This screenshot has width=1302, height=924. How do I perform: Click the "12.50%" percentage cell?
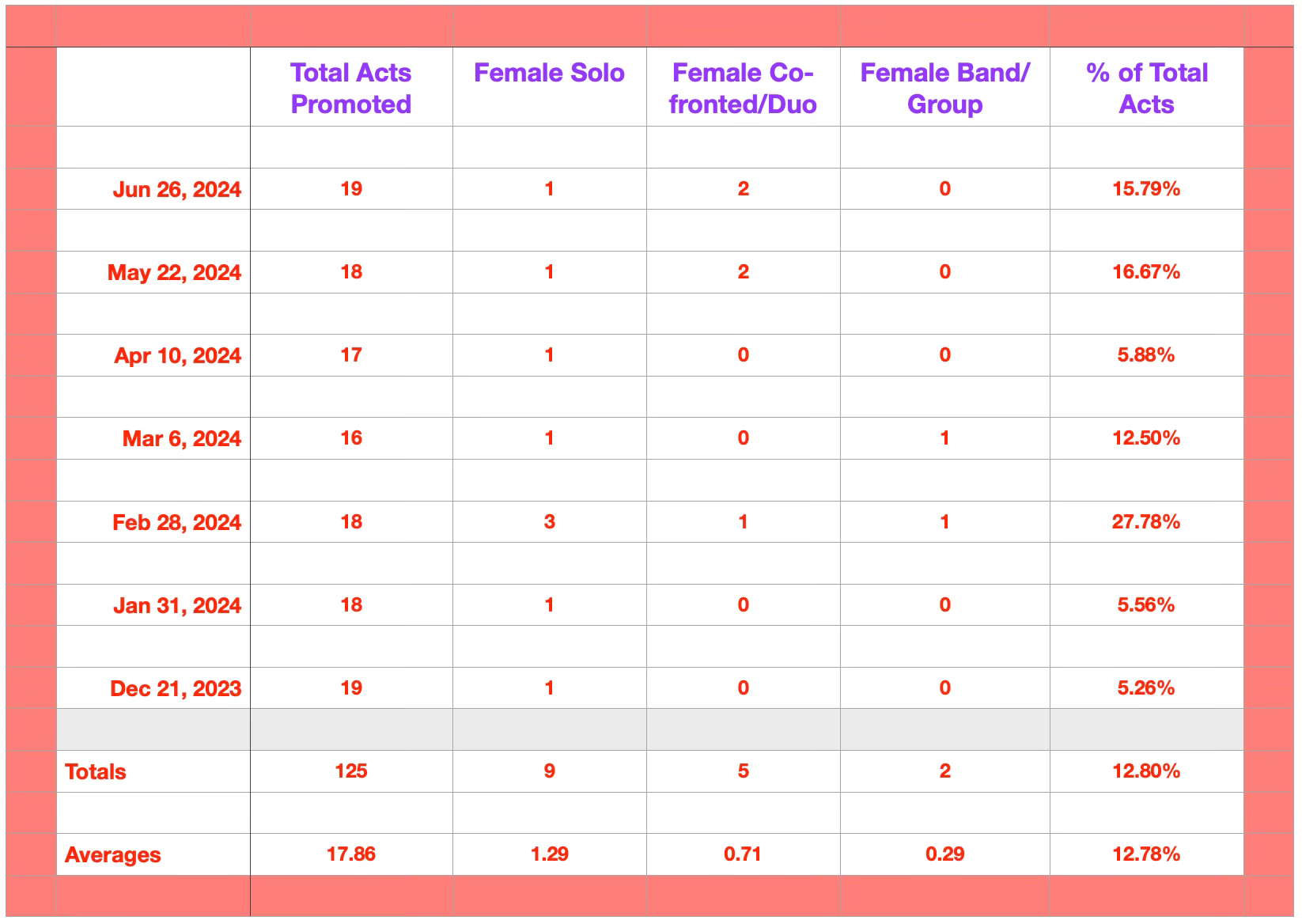pyautogui.click(x=1146, y=437)
